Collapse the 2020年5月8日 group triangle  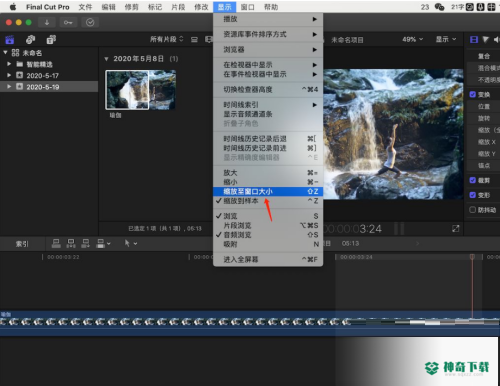click(x=106, y=59)
